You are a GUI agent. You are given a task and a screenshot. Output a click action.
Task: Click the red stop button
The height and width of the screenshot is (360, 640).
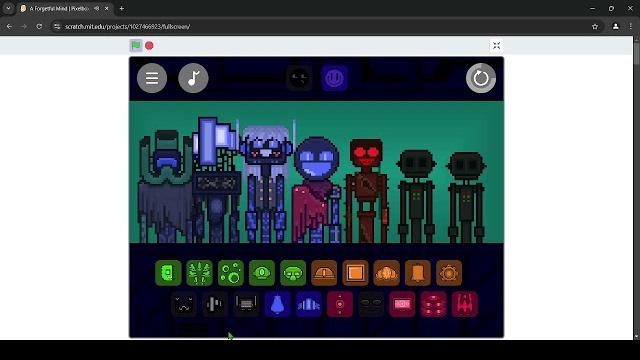(x=149, y=46)
